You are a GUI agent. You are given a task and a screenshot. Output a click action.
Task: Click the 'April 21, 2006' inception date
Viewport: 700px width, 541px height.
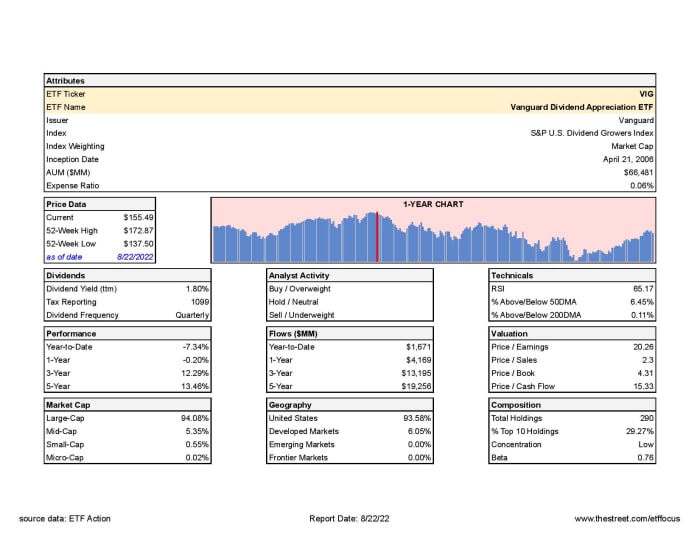point(628,159)
